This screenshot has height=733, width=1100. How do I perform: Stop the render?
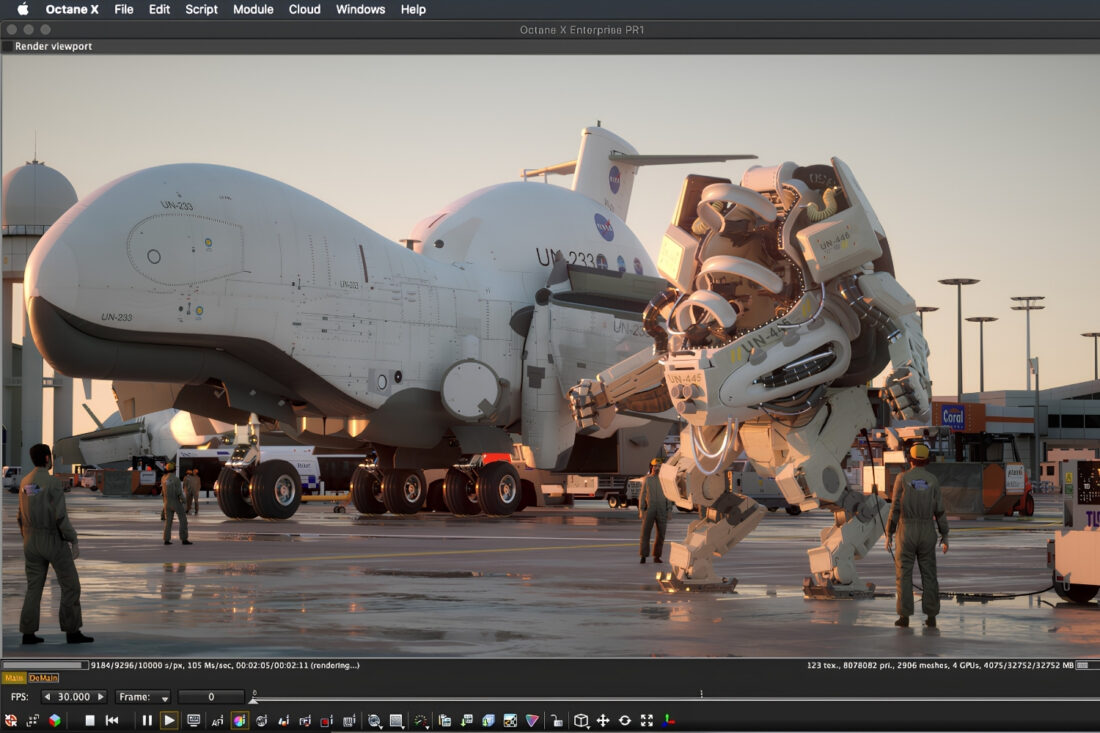[x=90, y=720]
